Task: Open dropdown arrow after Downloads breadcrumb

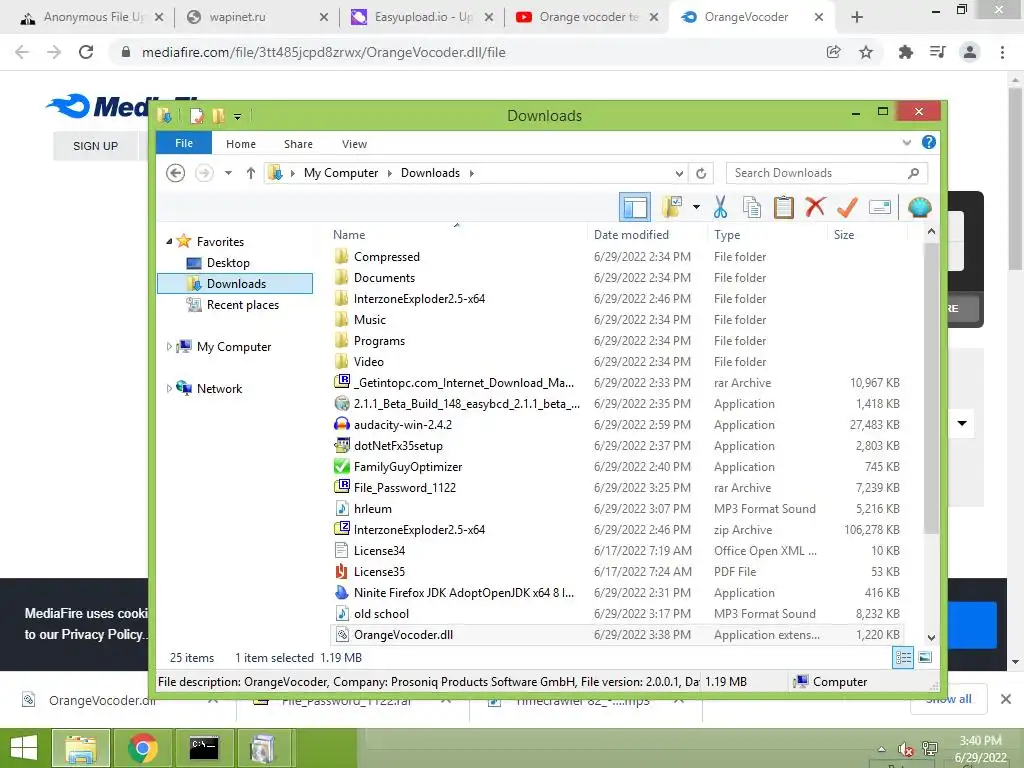Action: (x=471, y=173)
